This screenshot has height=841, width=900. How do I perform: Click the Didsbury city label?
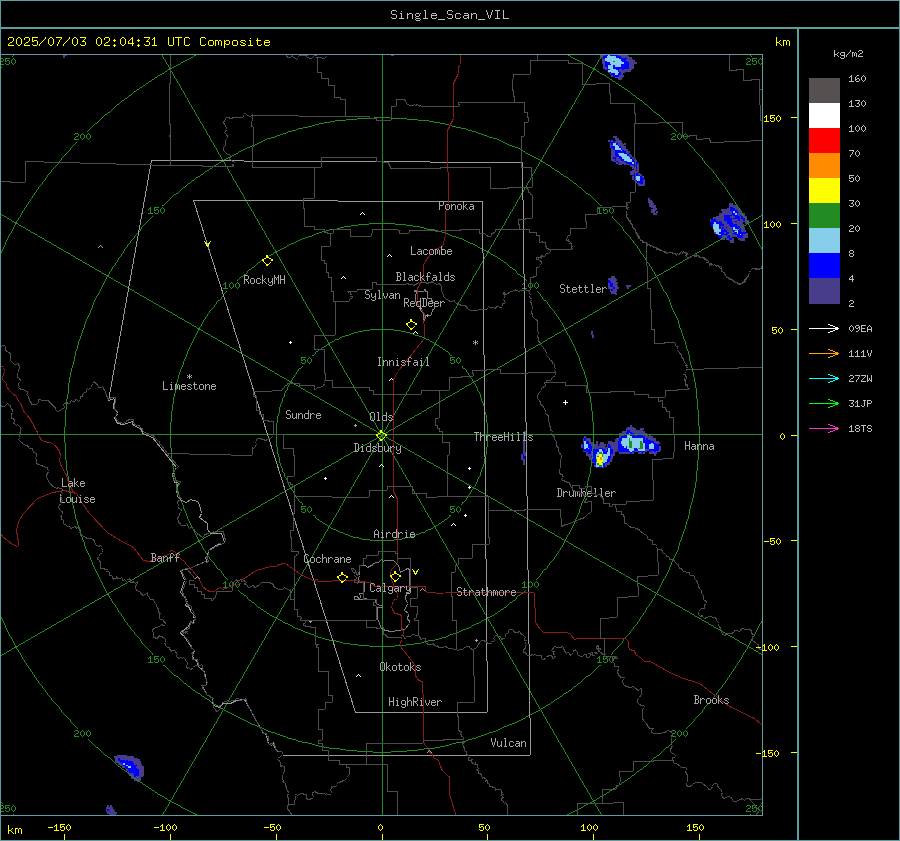tap(377, 448)
